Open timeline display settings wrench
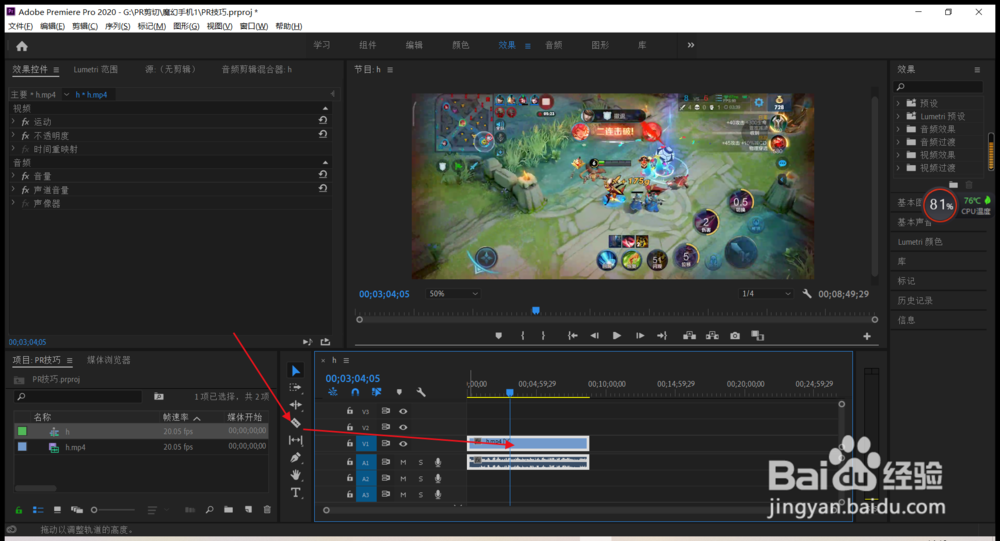Screen dimensions: 1000x541 [421, 392]
